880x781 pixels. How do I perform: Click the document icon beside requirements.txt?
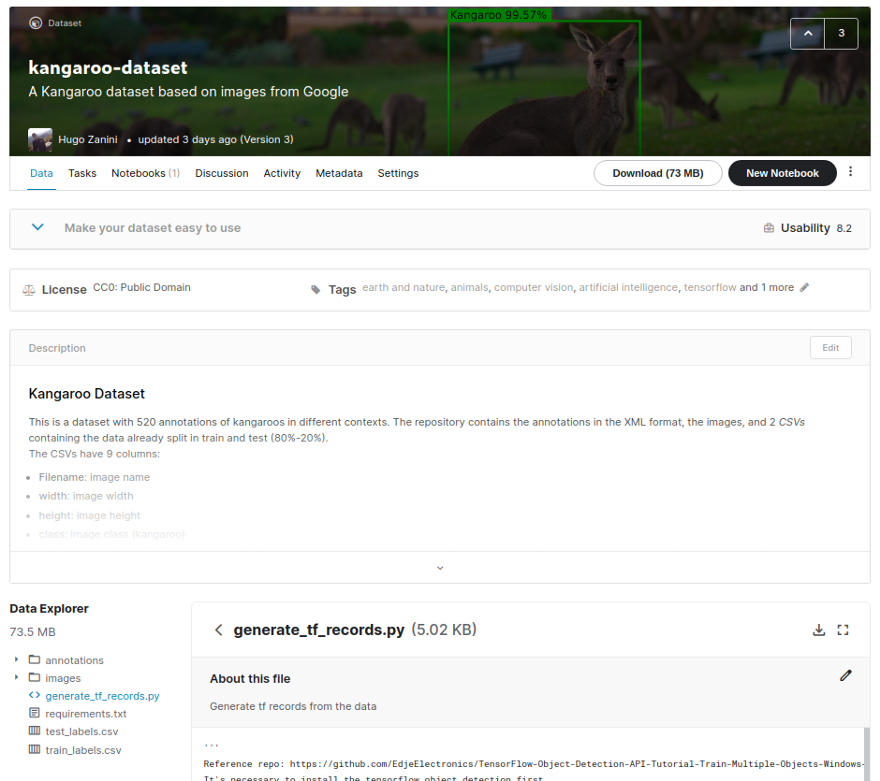click(x=34, y=713)
